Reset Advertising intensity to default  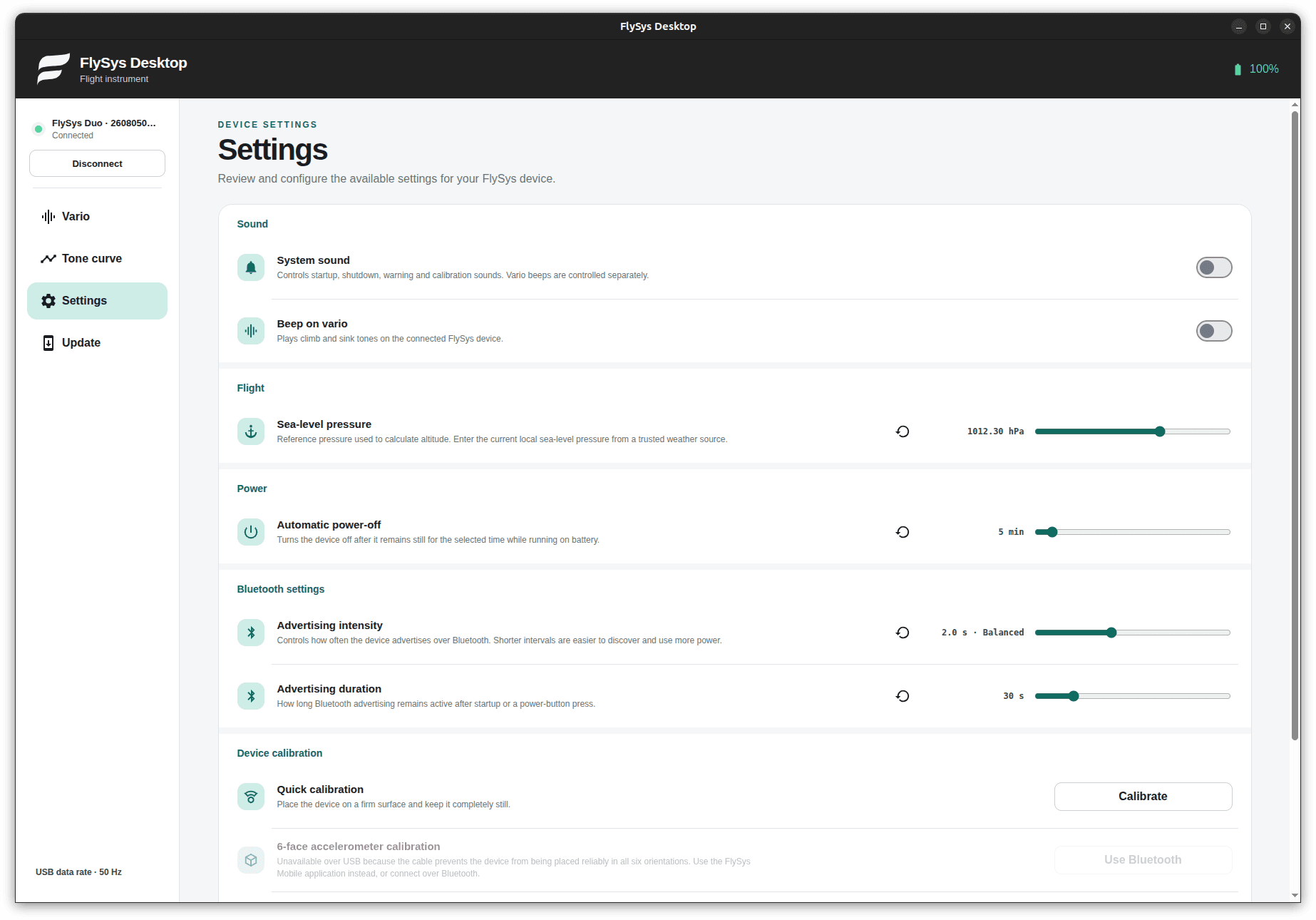pyautogui.click(x=903, y=633)
